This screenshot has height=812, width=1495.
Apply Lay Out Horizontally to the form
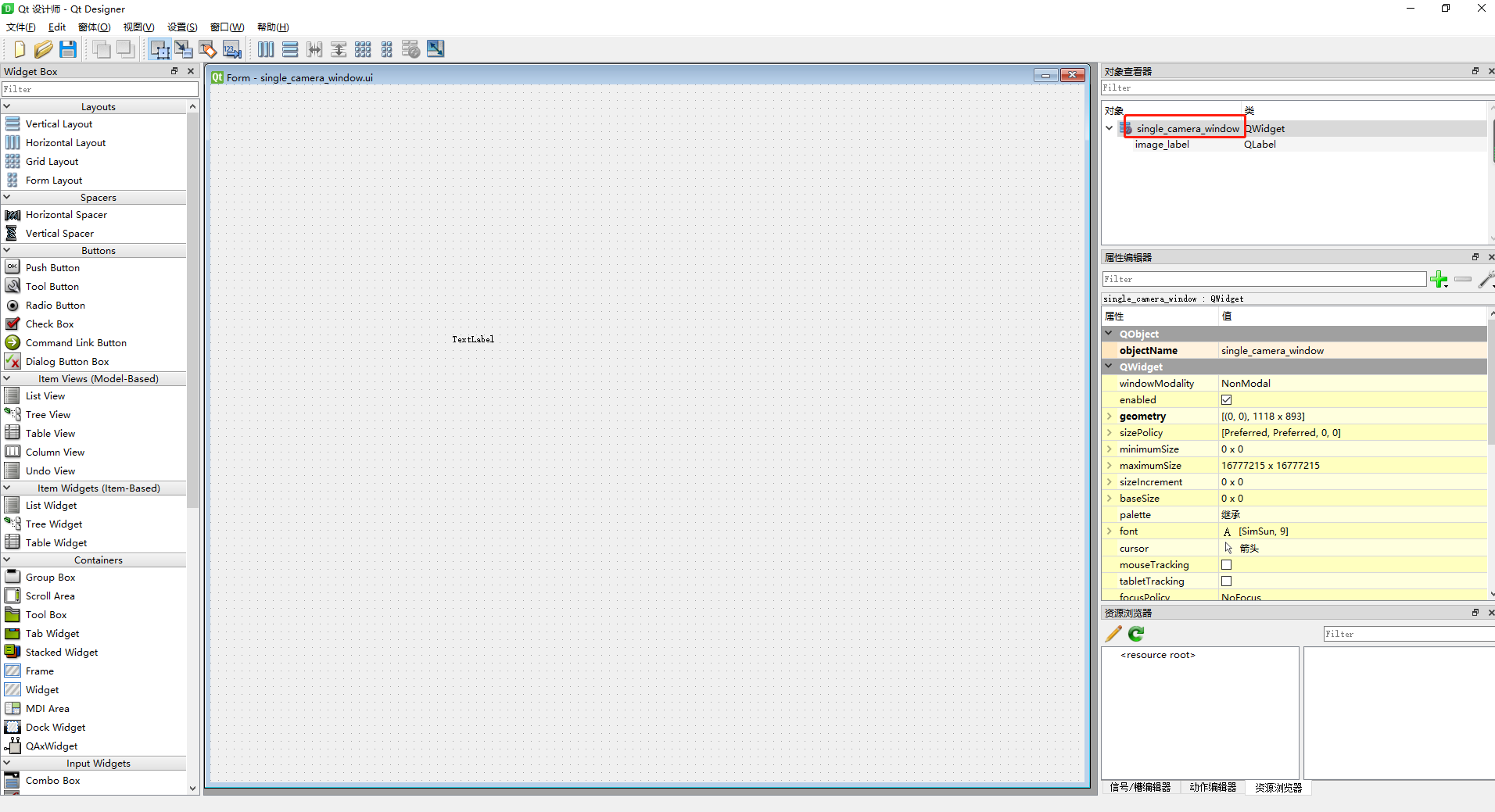(x=266, y=48)
